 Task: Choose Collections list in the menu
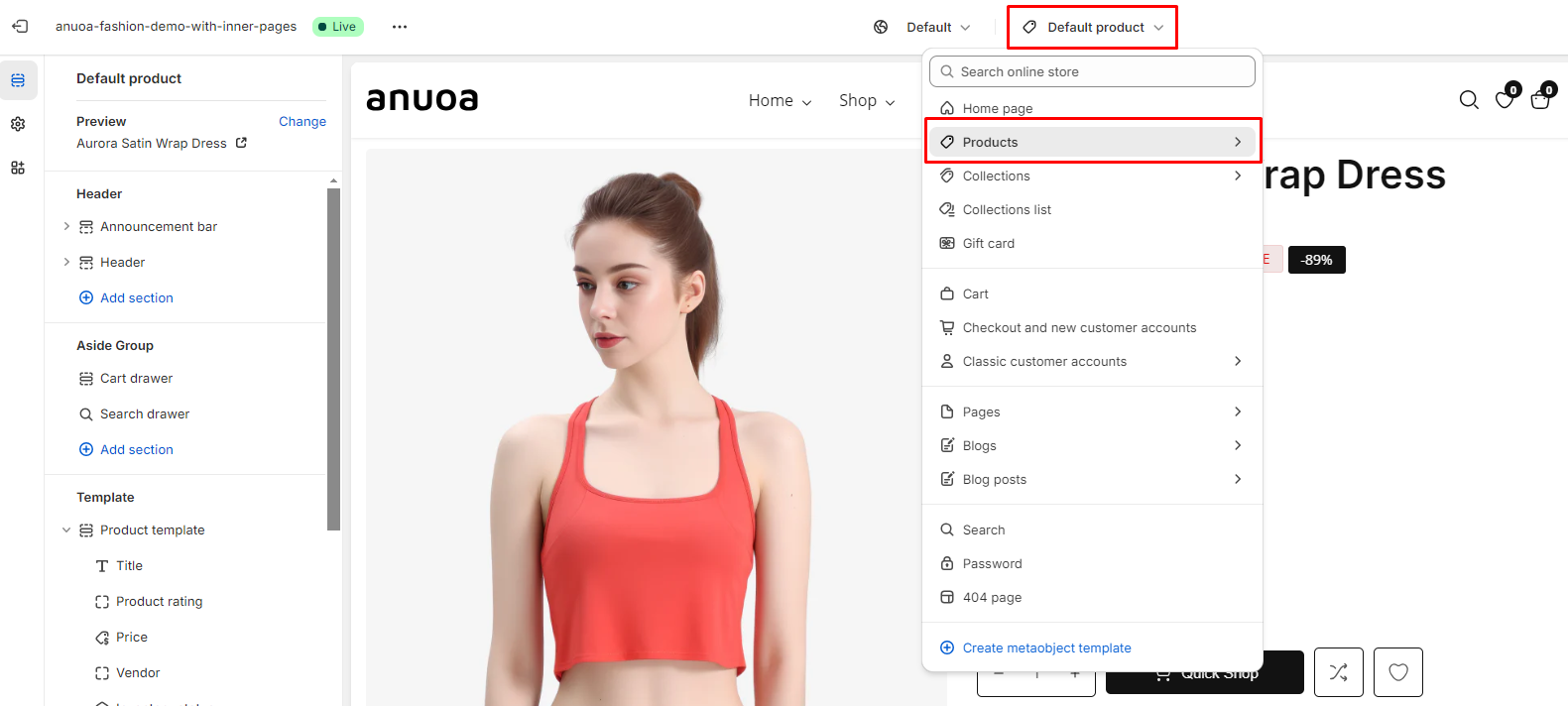click(x=1007, y=209)
